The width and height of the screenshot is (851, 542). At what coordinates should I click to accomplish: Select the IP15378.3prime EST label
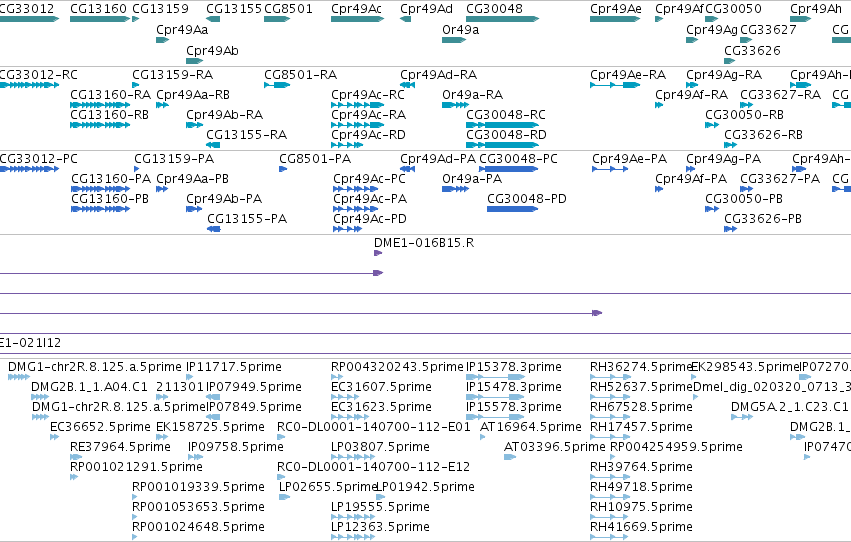coord(513,367)
